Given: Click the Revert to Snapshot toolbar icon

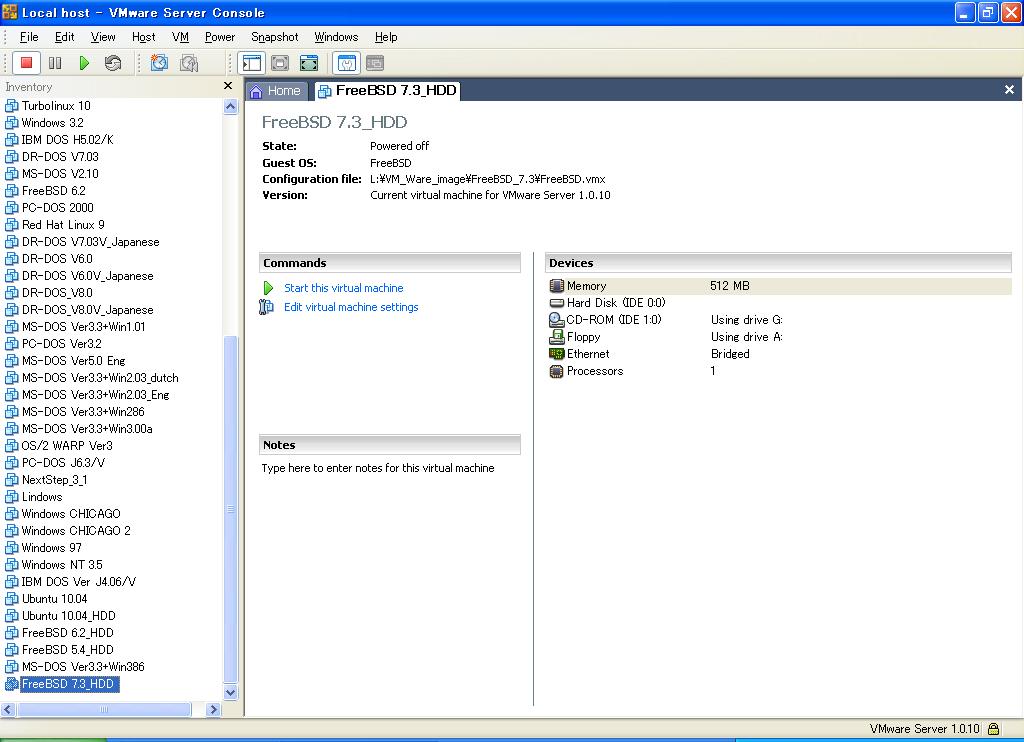Looking at the screenshot, I should point(189,63).
